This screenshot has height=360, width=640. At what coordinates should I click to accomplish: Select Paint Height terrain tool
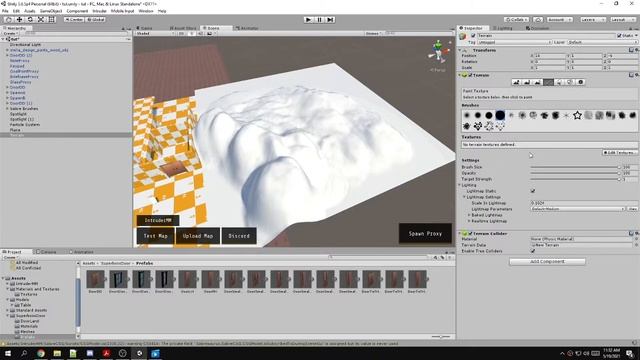(527, 82)
